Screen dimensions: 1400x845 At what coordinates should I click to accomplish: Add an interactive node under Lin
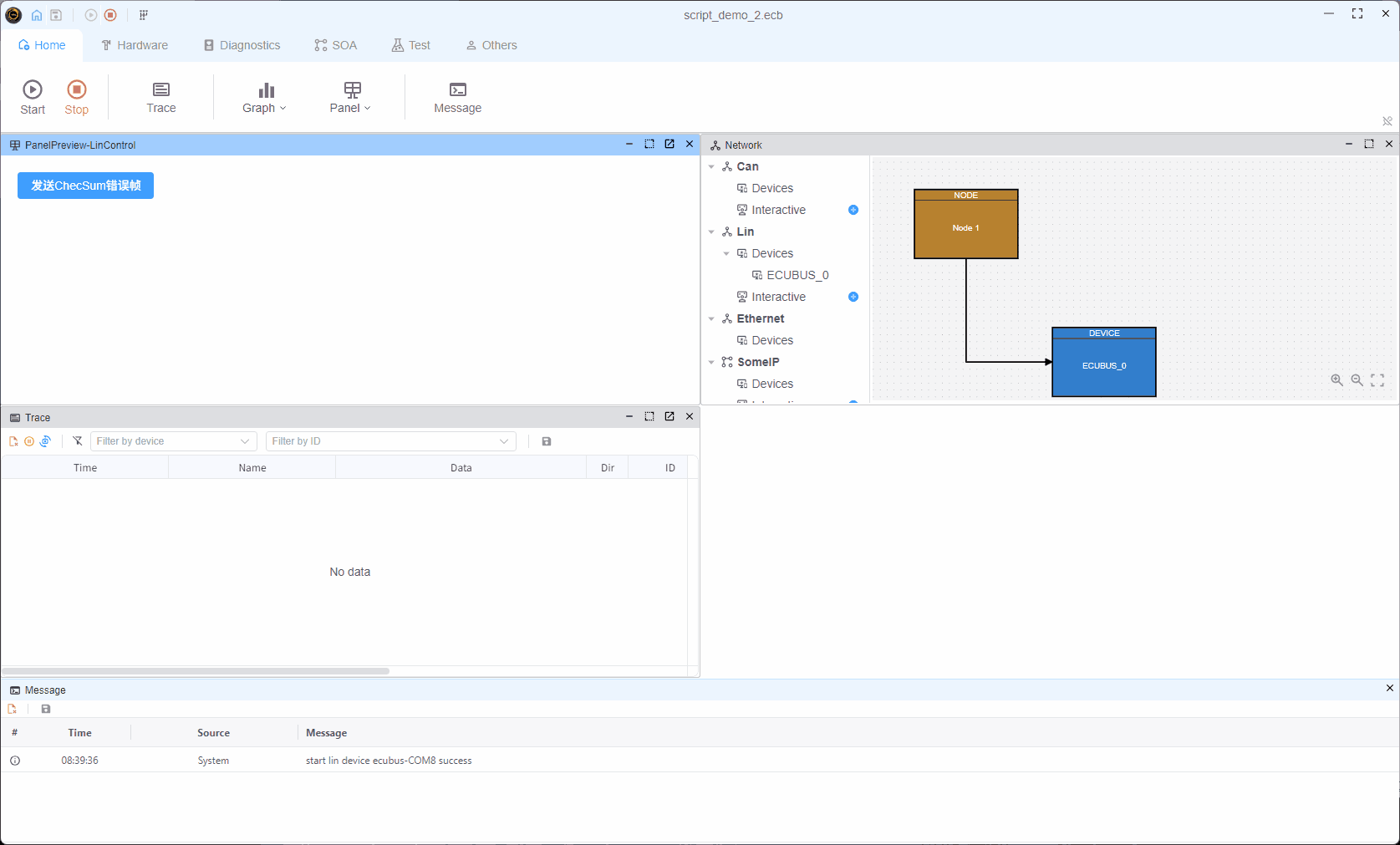pyautogui.click(x=853, y=297)
